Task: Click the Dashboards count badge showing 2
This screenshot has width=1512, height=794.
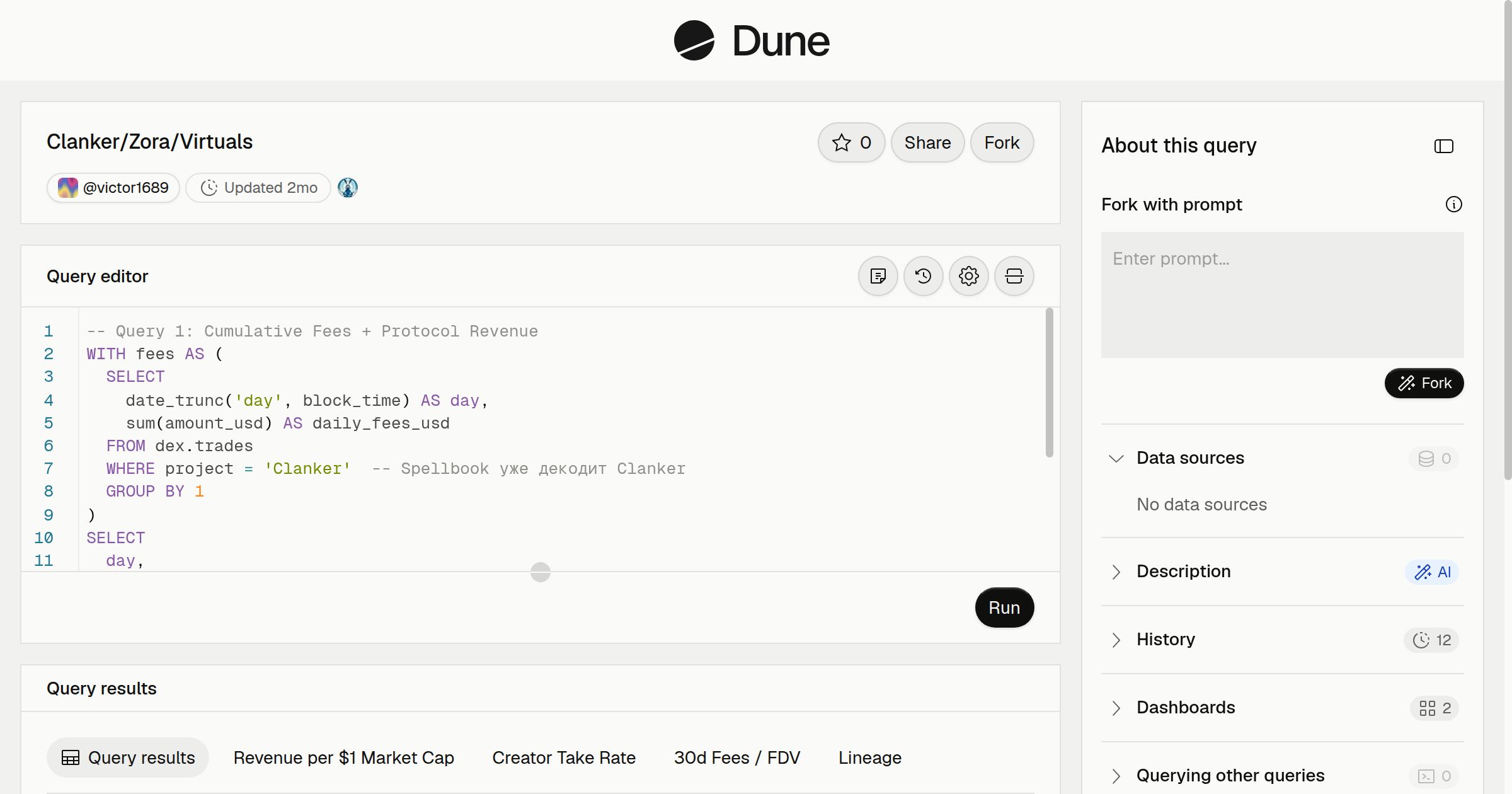Action: (1435, 708)
